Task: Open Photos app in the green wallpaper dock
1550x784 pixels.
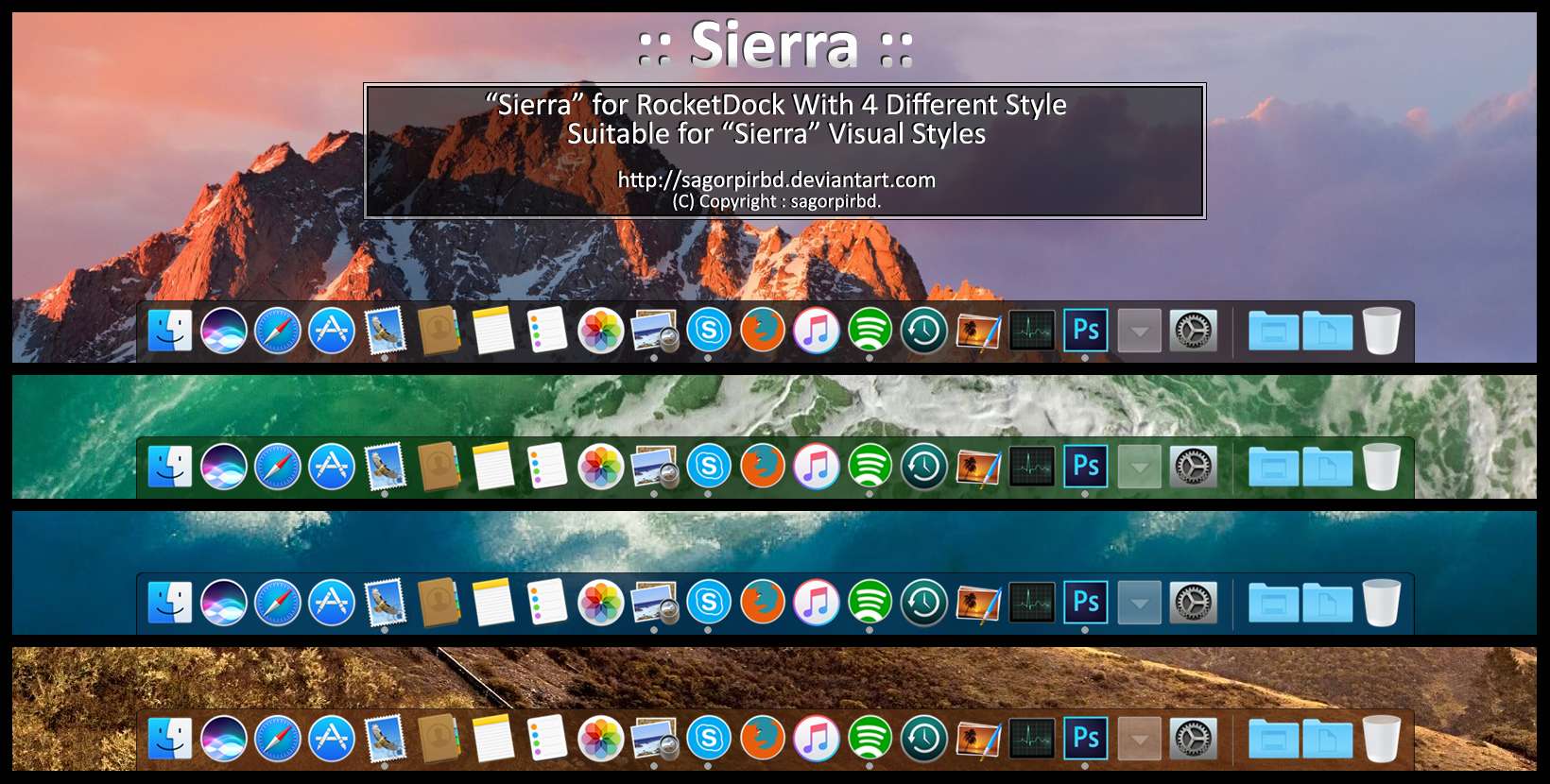Action: click(x=601, y=467)
